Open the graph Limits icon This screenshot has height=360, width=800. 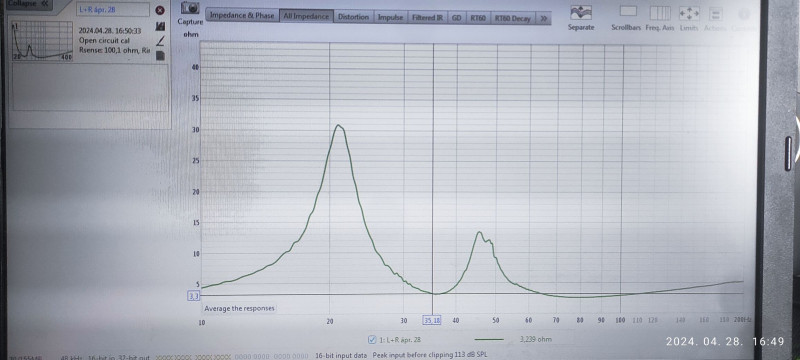point(689,13)
